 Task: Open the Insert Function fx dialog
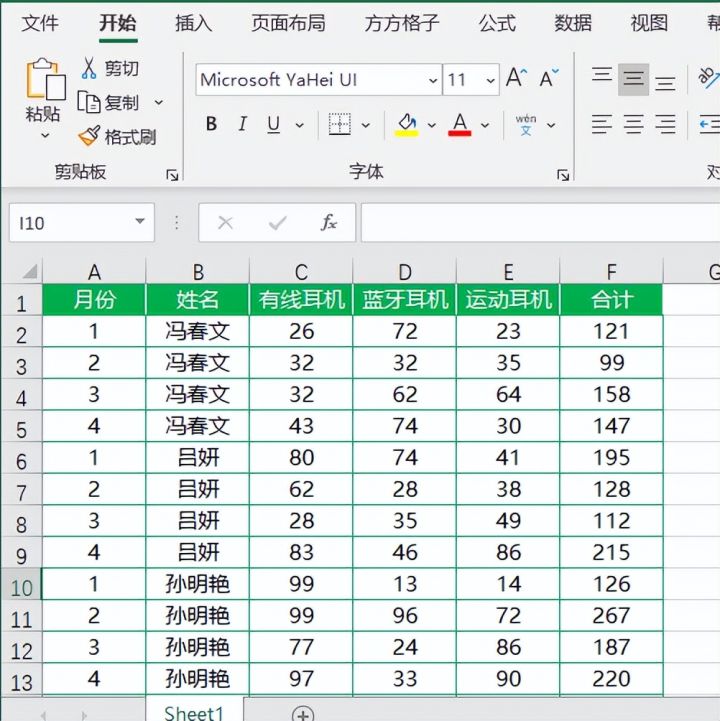(328, 223)
